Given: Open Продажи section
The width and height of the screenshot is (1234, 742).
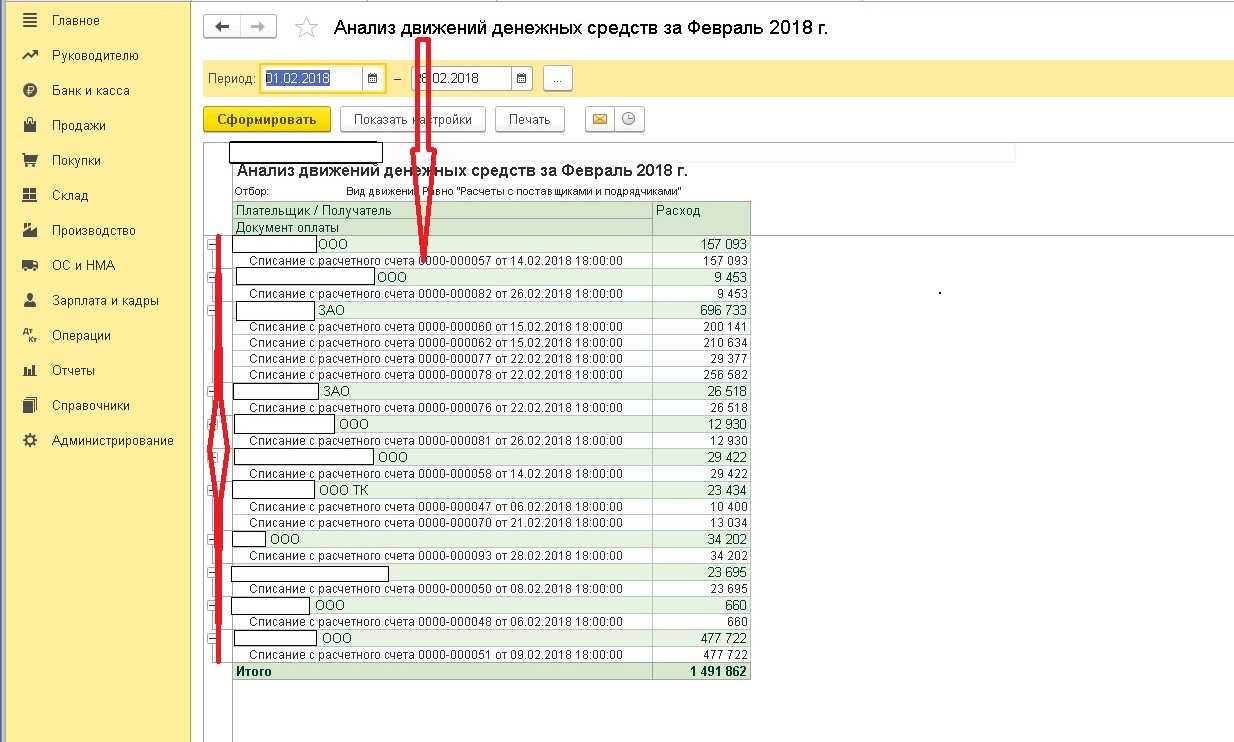Looking at the screenshot, I should pyautogui.click(x=79, y=125).
